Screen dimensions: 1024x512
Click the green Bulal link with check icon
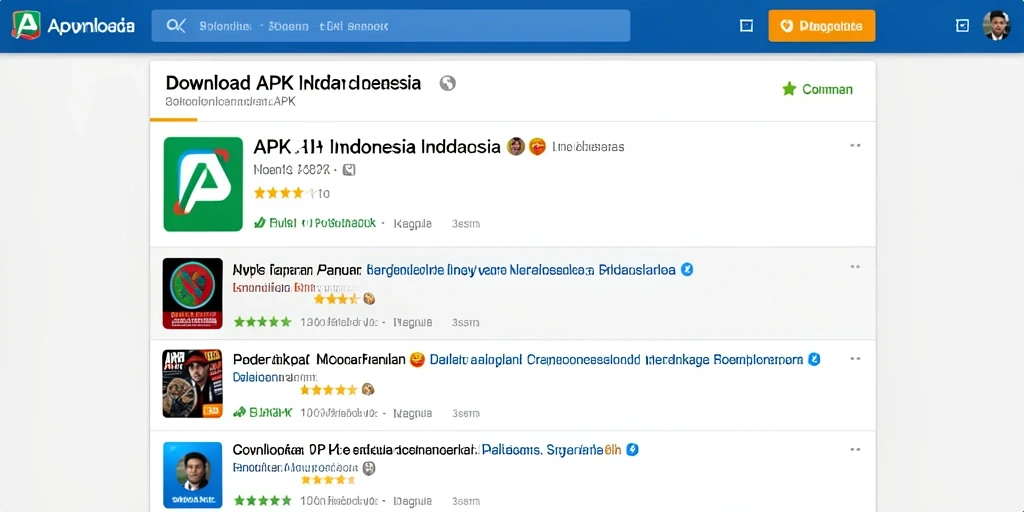(315, 223)
